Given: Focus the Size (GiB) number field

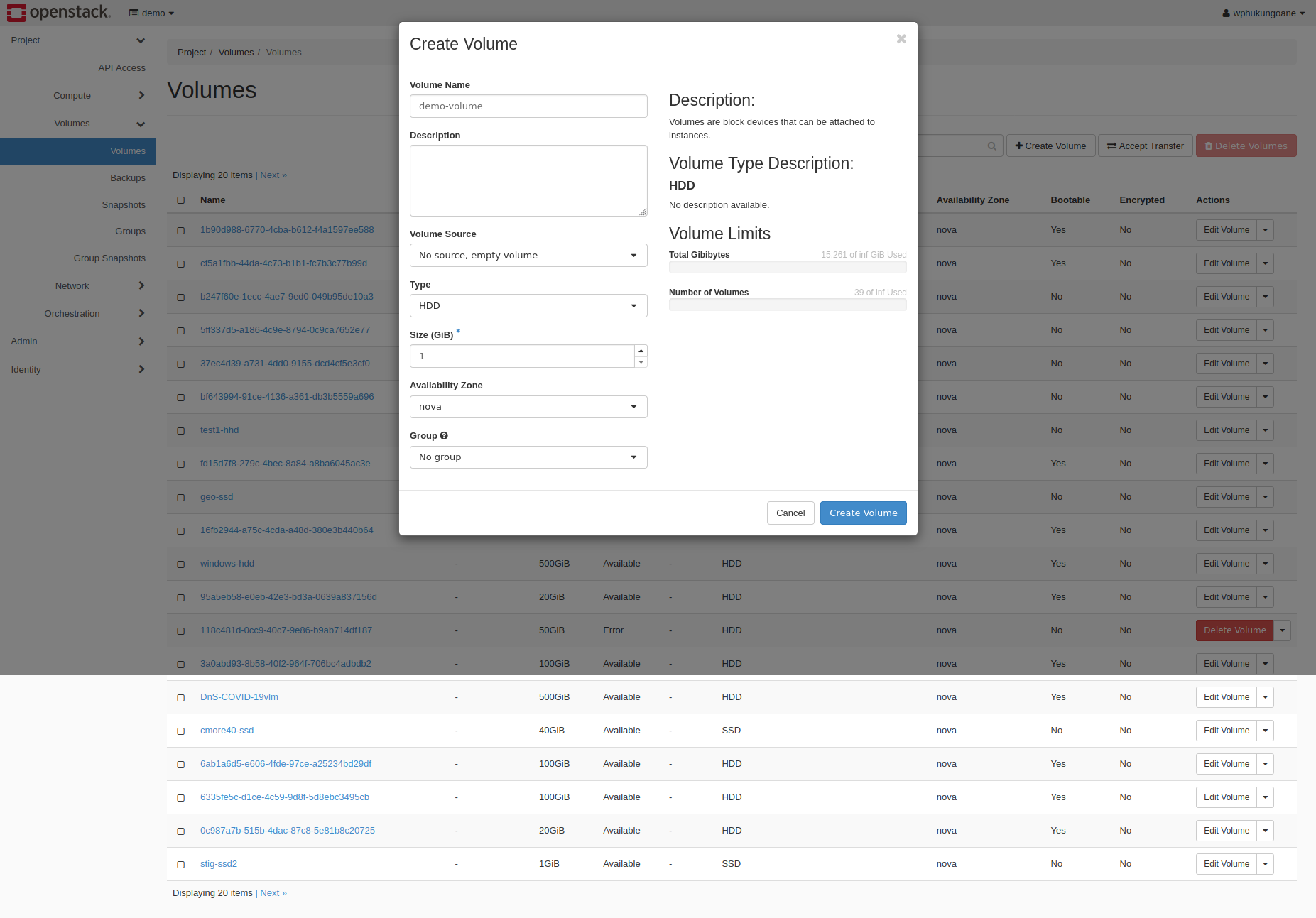Looking at the screenshot, I should pos(522,356).
